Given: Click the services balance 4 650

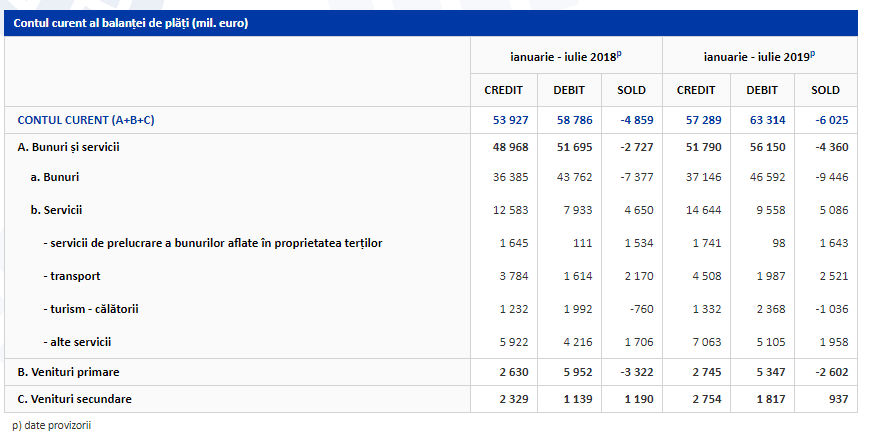Looking at the screenshot, I should [638, 210].
